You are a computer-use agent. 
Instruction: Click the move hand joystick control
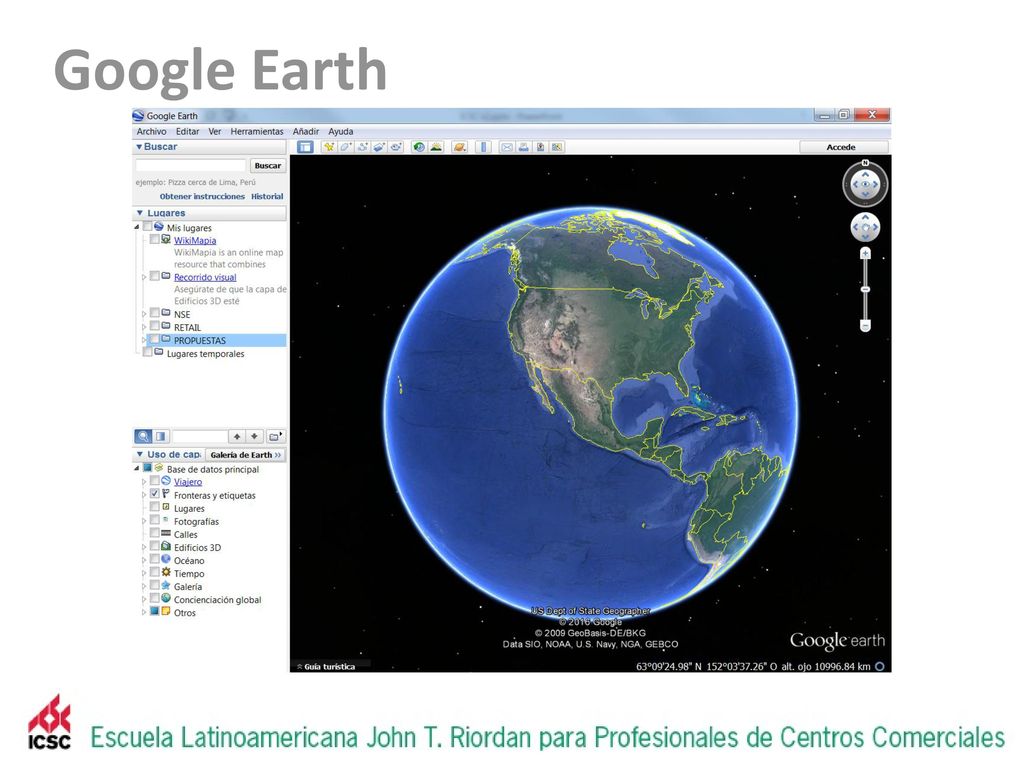coord(865,227)
